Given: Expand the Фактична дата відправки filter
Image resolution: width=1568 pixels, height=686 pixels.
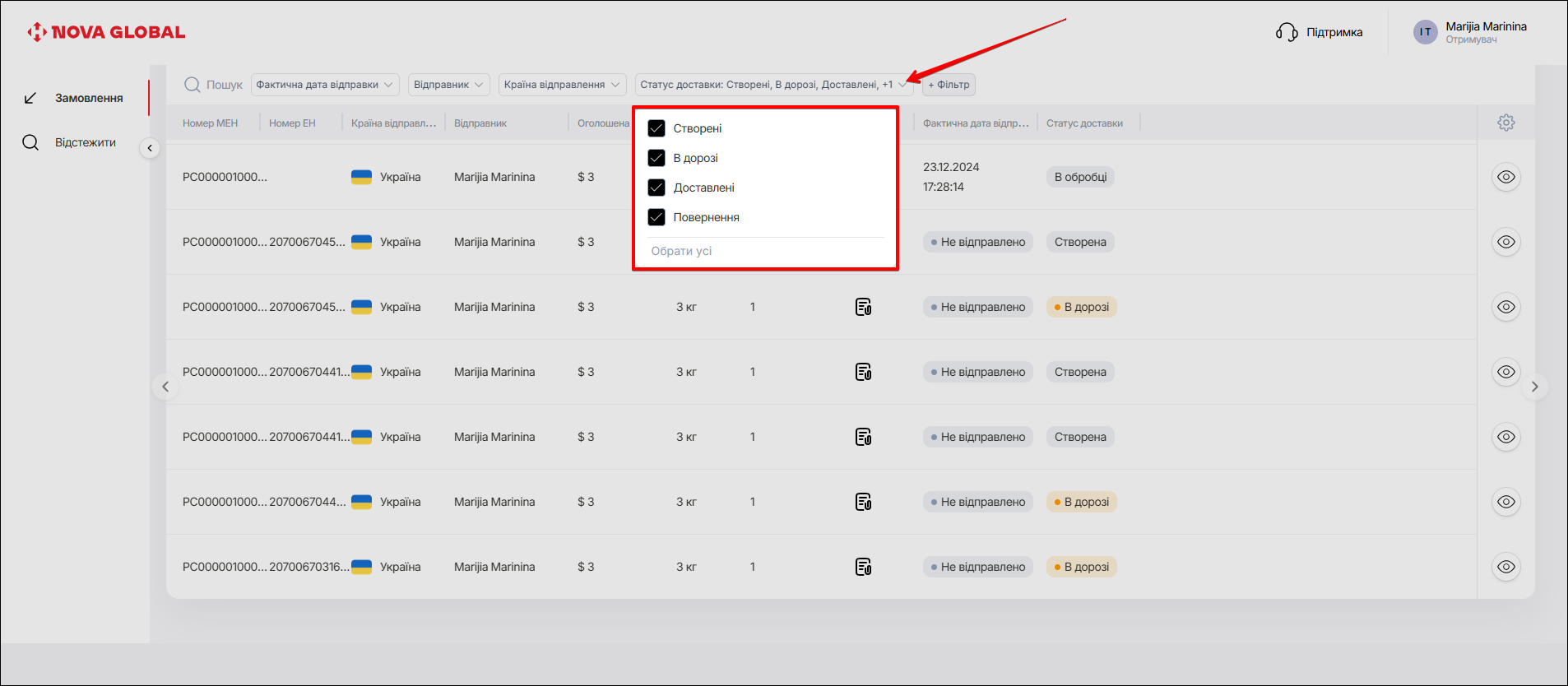Looking at the screenshot, I should click(x=324, y=85).
